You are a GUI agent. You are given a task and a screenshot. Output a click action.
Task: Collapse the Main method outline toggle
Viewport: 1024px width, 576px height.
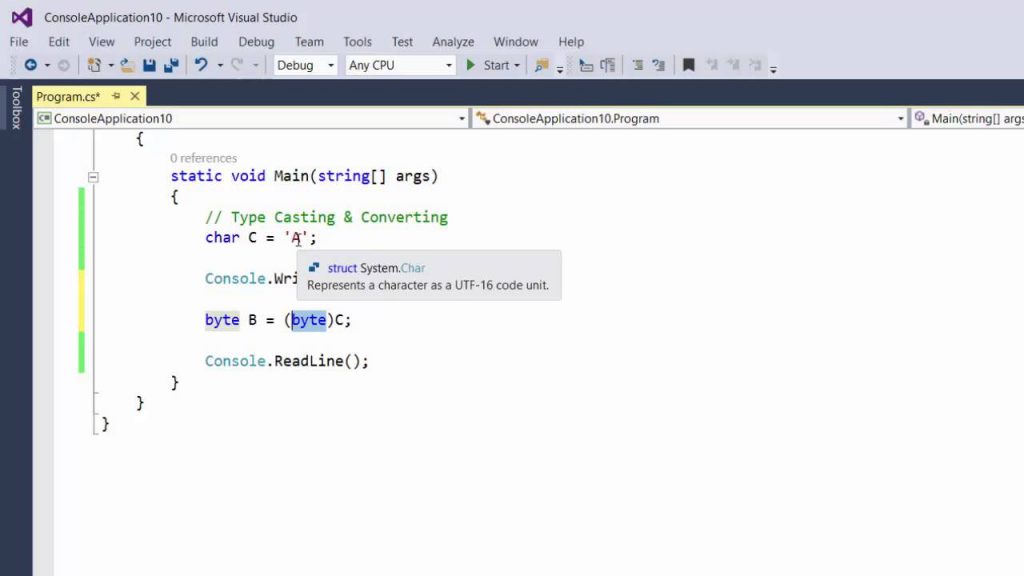pyautogui.click(x=93, y=177)
